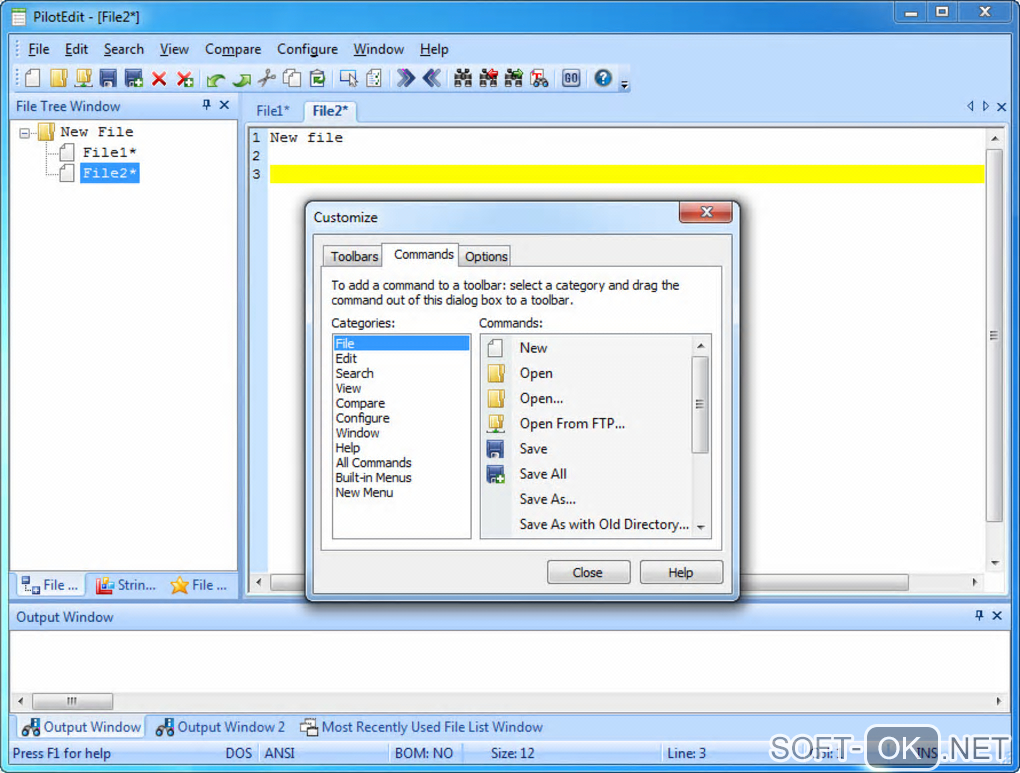
Task: Switch to the File1* editor tab
Action: click(x=273, y=111)
